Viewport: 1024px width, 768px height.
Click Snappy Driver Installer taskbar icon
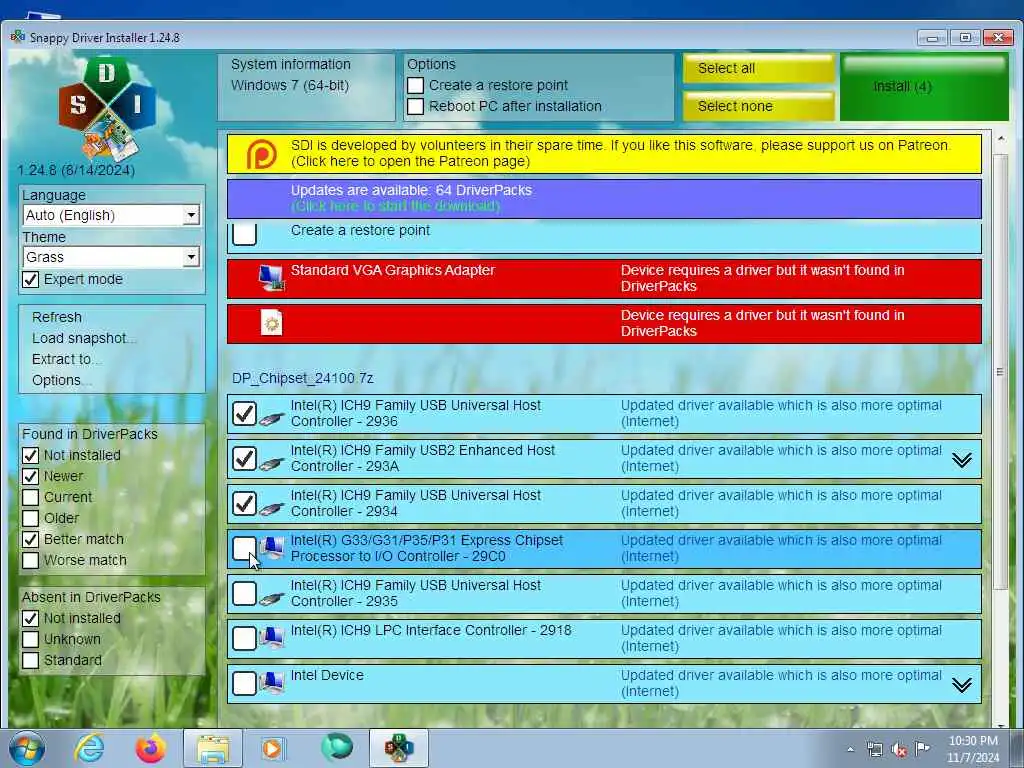coord(399,748)
